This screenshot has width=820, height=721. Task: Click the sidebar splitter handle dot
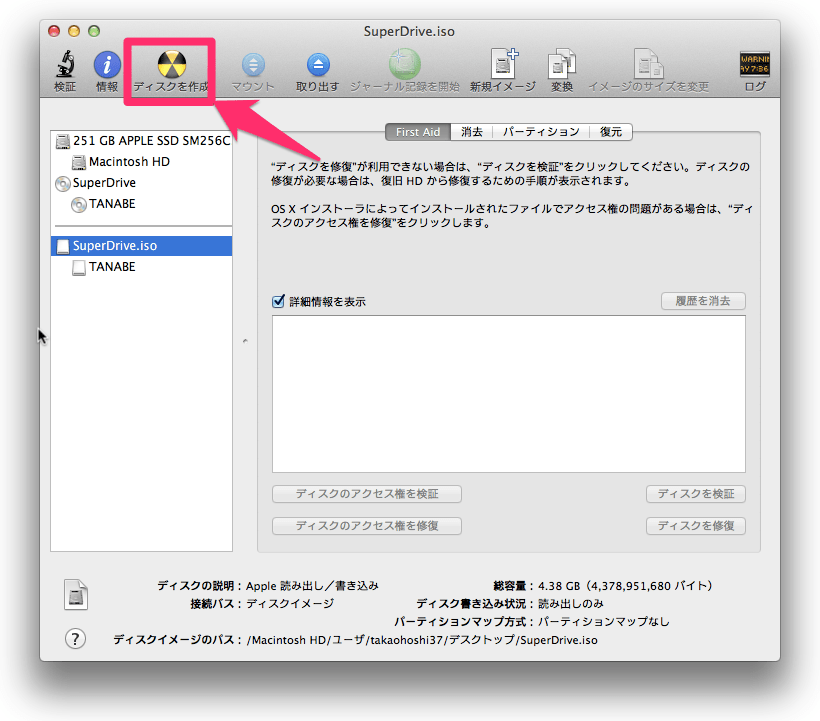click(x=245, y=341)
